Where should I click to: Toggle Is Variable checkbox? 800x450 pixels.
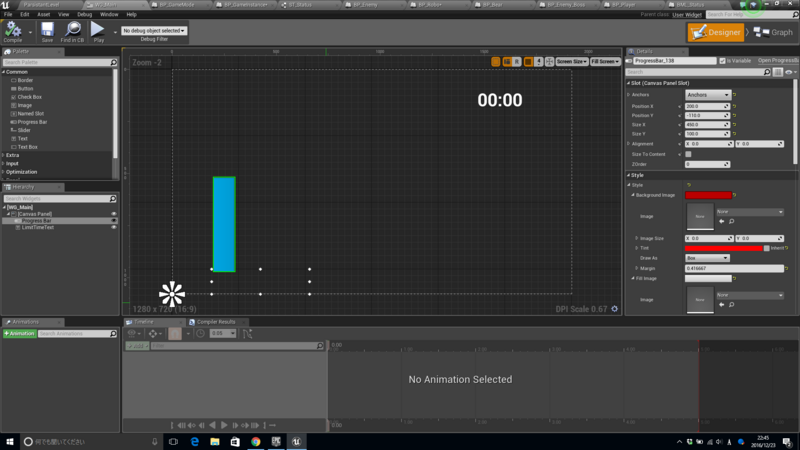point(722,61)
